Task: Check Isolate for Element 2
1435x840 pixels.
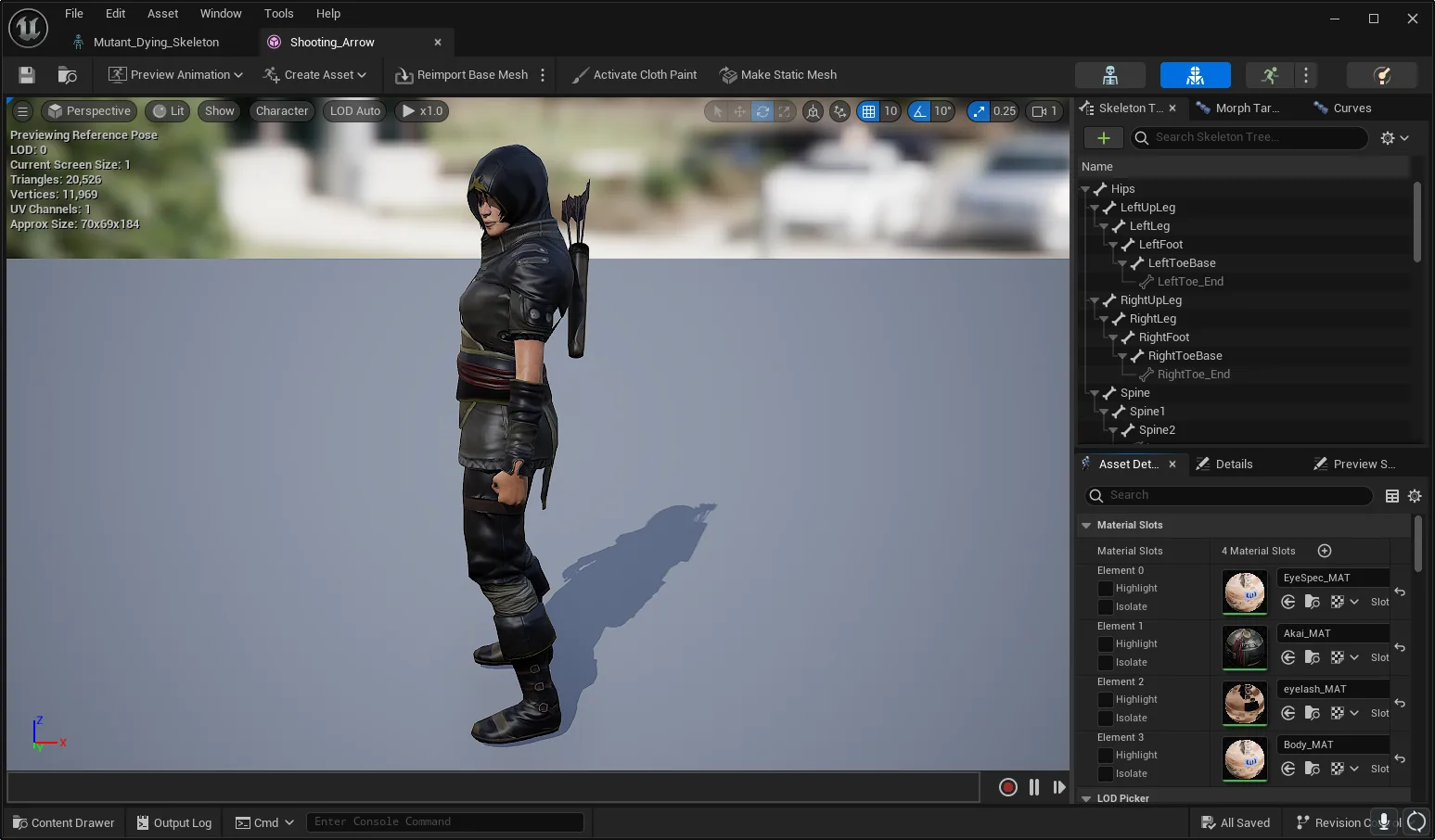Action: (1106, 719)
